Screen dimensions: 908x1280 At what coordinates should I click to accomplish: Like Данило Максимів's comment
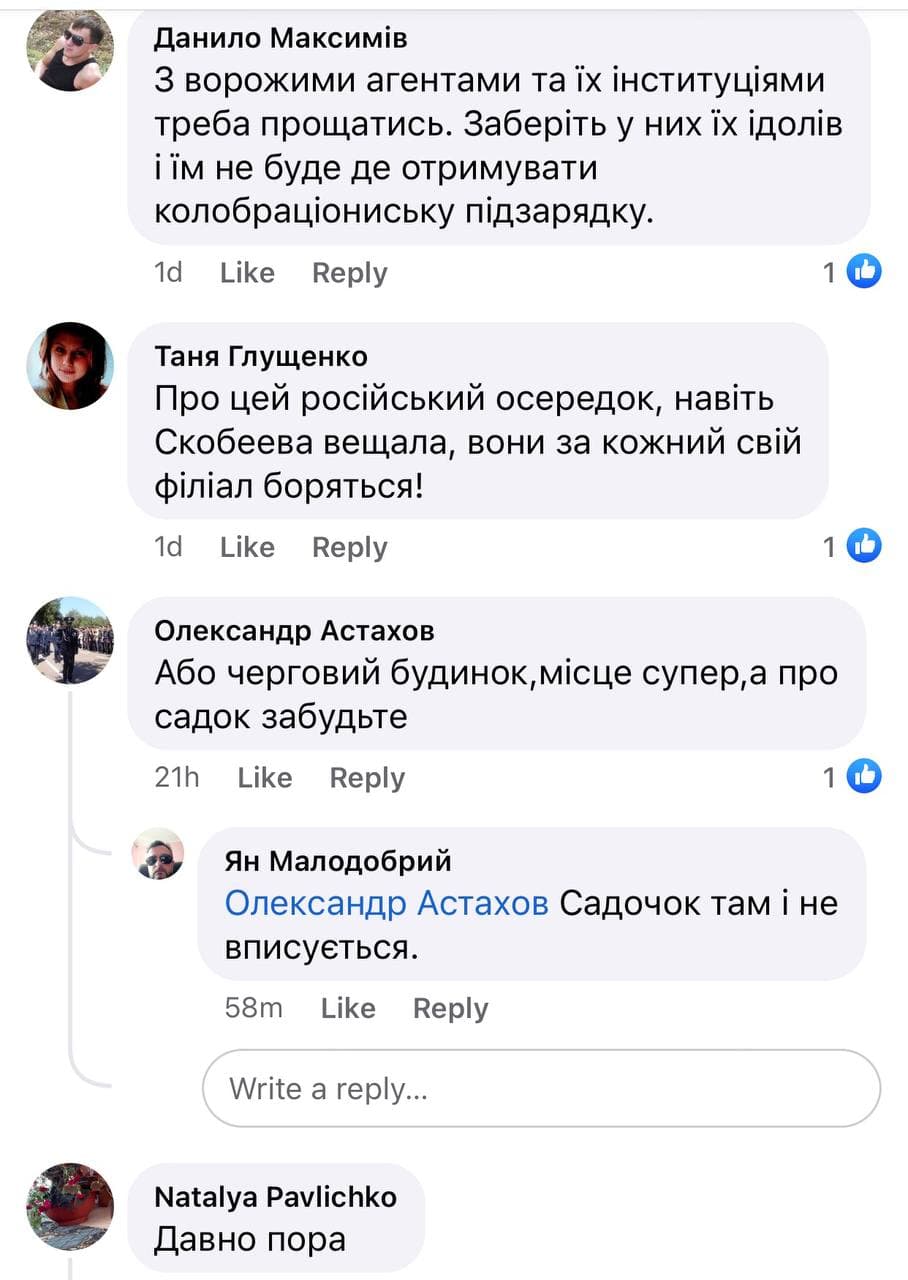coord(247,273)
